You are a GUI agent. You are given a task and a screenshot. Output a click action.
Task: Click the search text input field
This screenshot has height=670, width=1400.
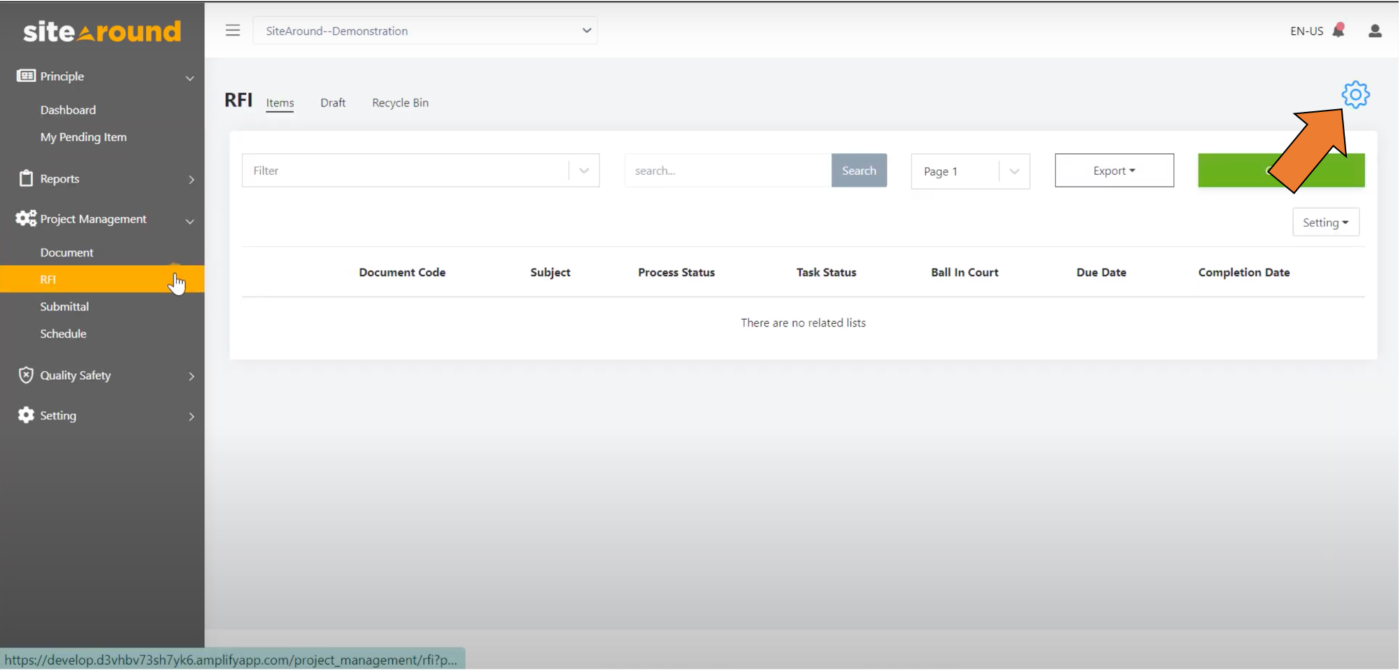click(x=727, y=170)
